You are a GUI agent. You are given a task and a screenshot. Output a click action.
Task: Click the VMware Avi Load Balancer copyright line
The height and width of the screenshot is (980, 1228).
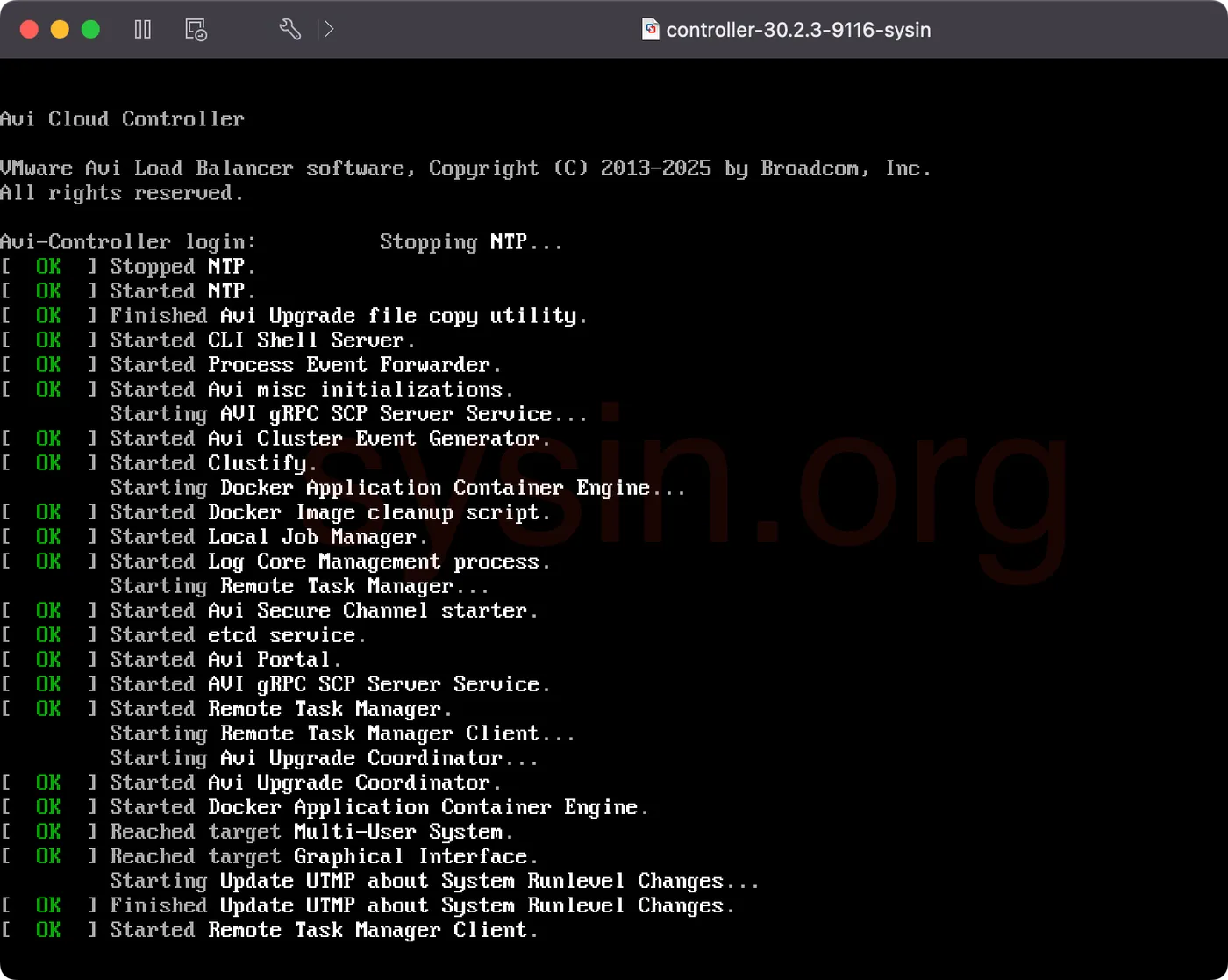pos(466,168)
